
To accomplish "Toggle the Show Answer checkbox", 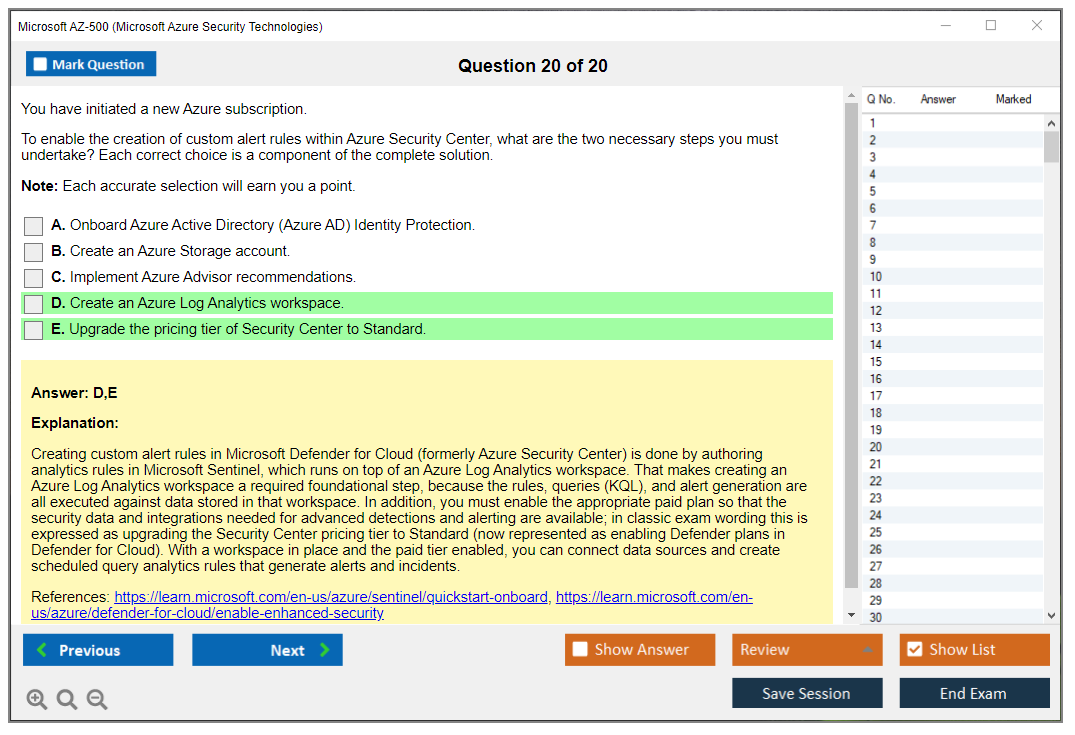I will (580, 650).
